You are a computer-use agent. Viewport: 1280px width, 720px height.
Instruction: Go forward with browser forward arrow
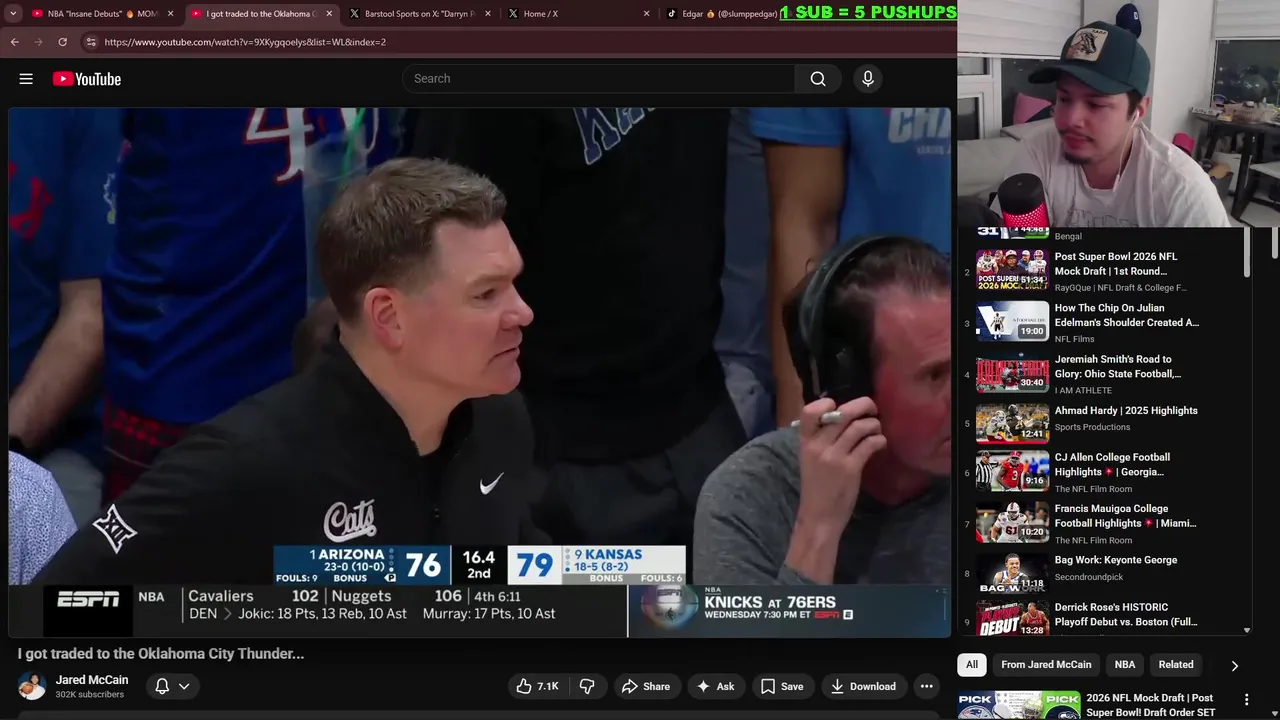[x=38, y=42]
